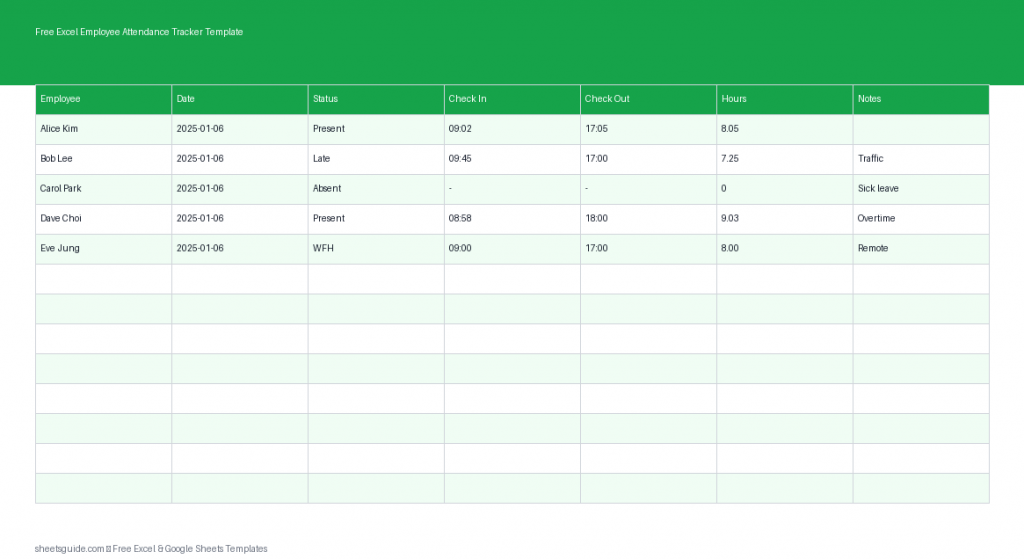The width and height of the screenshot is (1024, 559).
Task: Click the 9.03 hours cell
Action: (783, 219)
